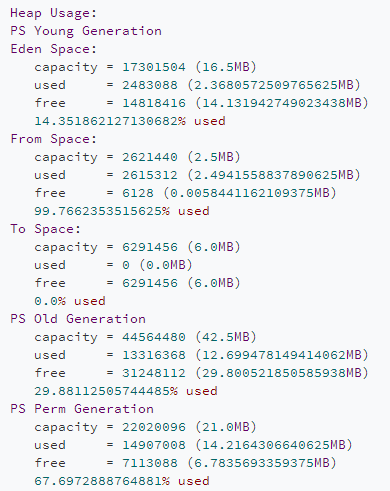Click Old Generation used value 13316368

[x=154, y=355]
